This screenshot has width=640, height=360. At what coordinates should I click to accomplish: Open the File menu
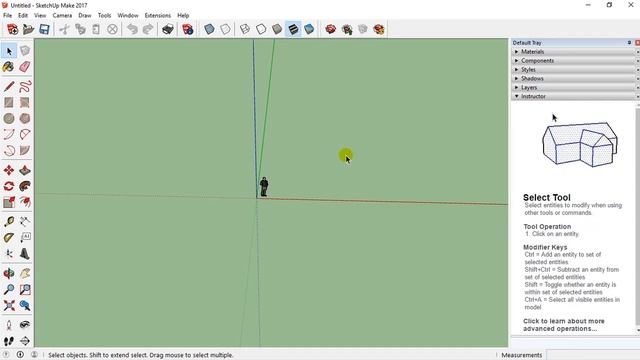point(7,15)
